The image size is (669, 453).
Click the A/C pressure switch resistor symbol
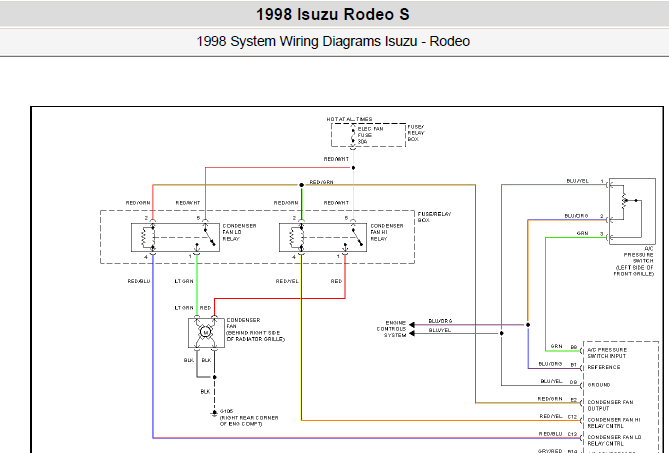[624, 200]
